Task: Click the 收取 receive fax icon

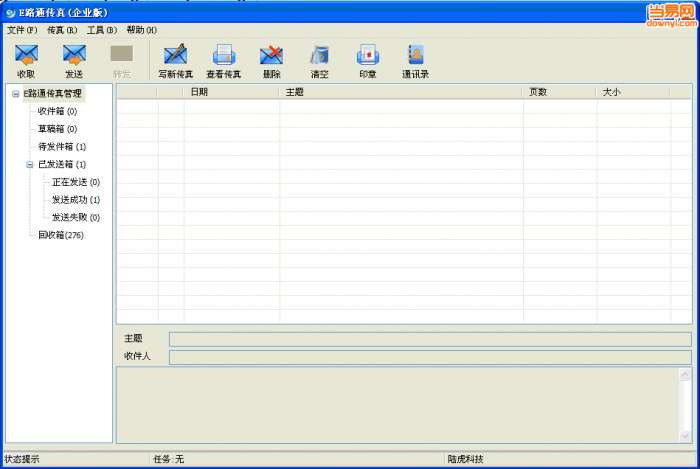Action: pos(26,61)
